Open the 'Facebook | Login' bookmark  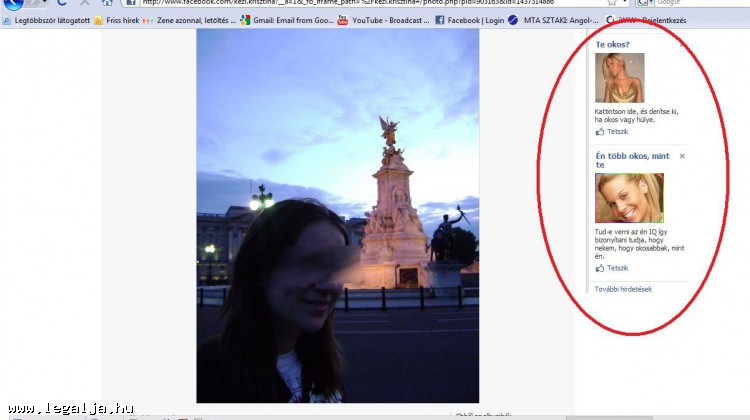pyautogui.click(x=470, y=19)
